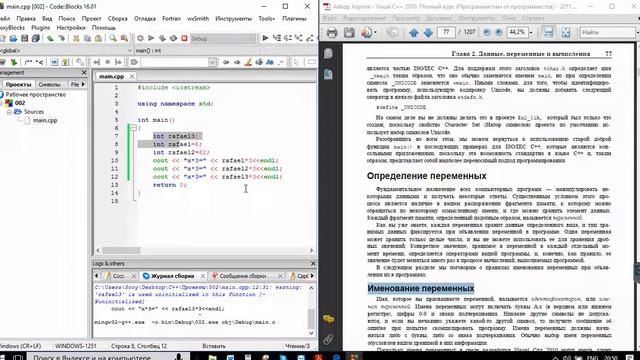Open the wxSmith menu
640x360 pixels.
(198, 18)
